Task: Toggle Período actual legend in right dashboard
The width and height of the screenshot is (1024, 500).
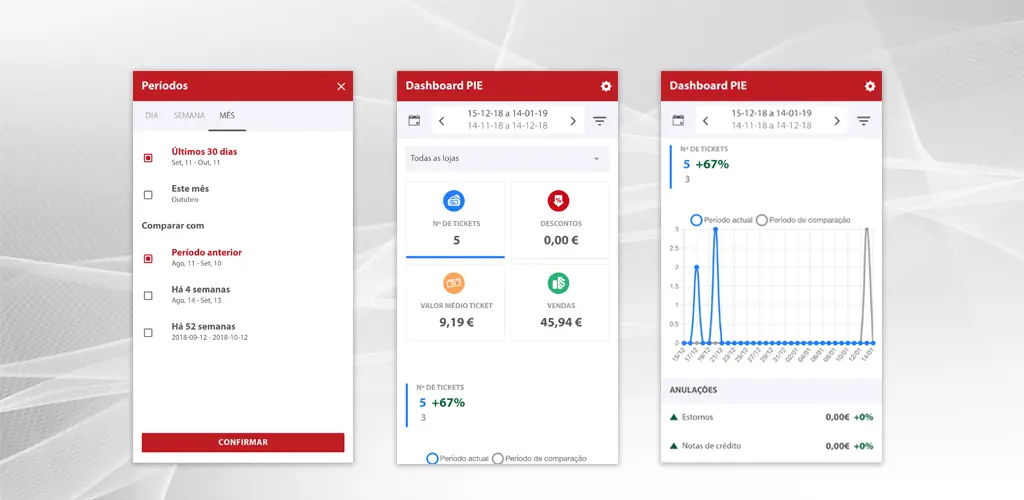Action: [721, 220]
